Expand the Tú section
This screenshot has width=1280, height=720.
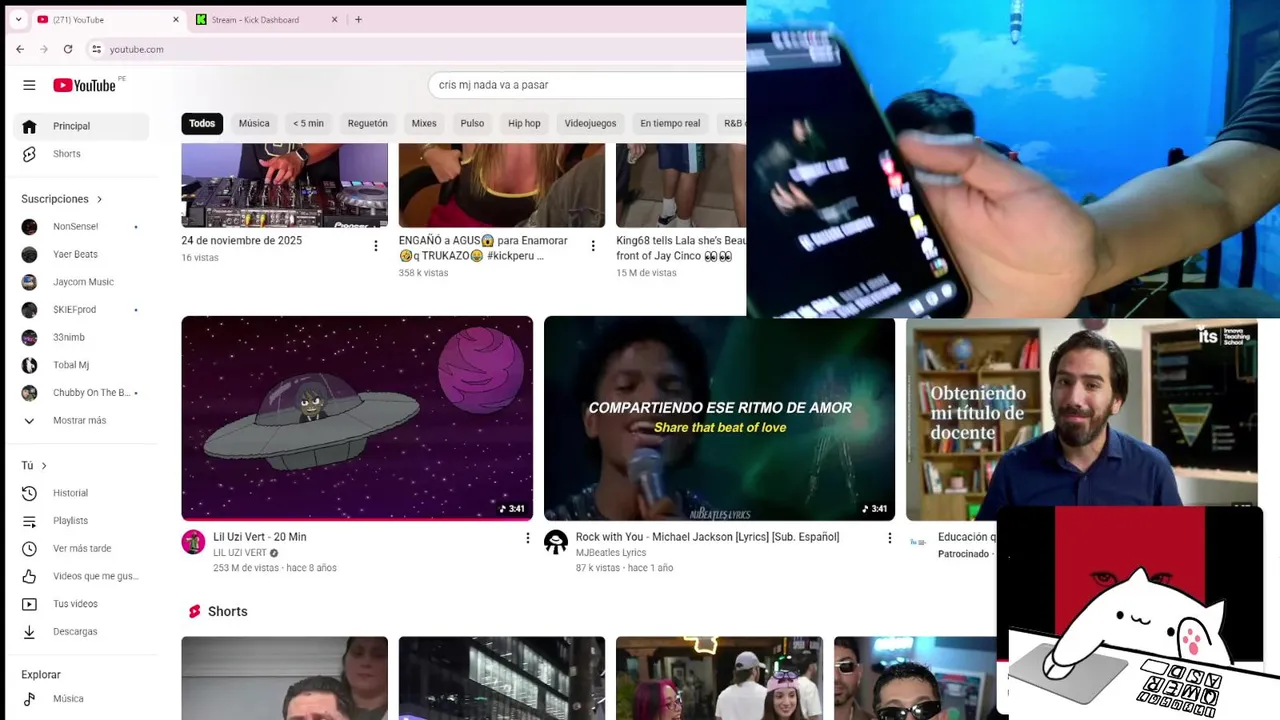[34, 465]
